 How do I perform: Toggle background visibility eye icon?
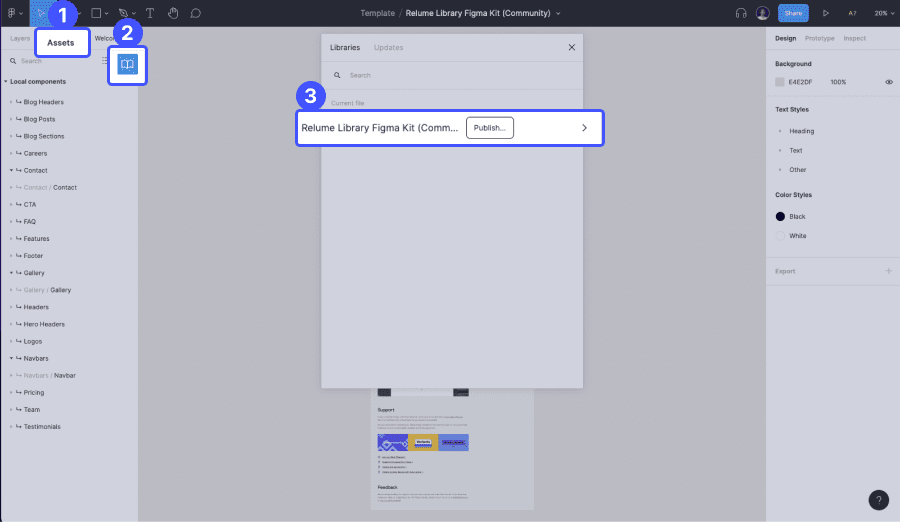pyautogui.click(x=889, y=82)
